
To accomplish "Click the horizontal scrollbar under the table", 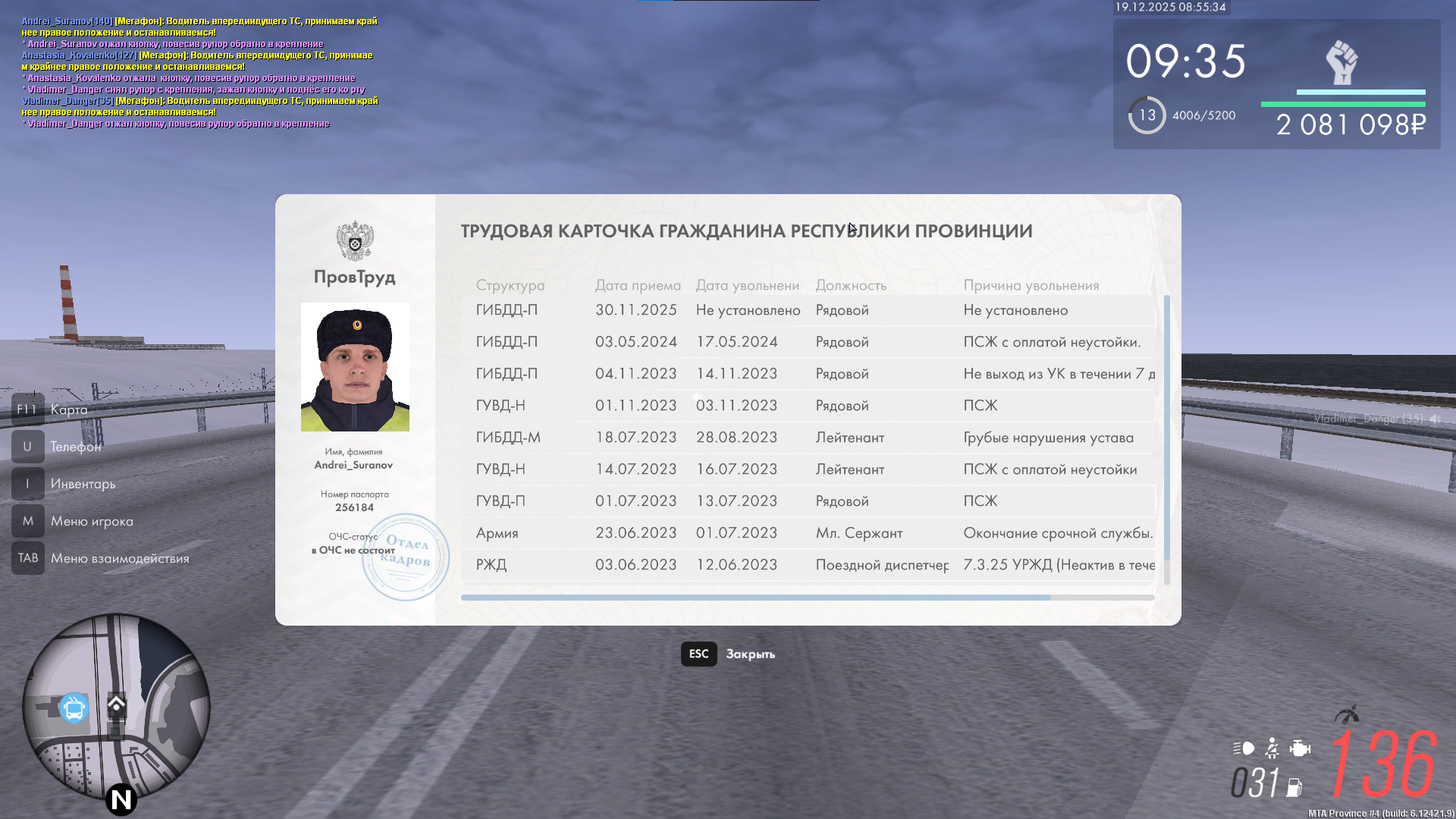I will [755, 598].
